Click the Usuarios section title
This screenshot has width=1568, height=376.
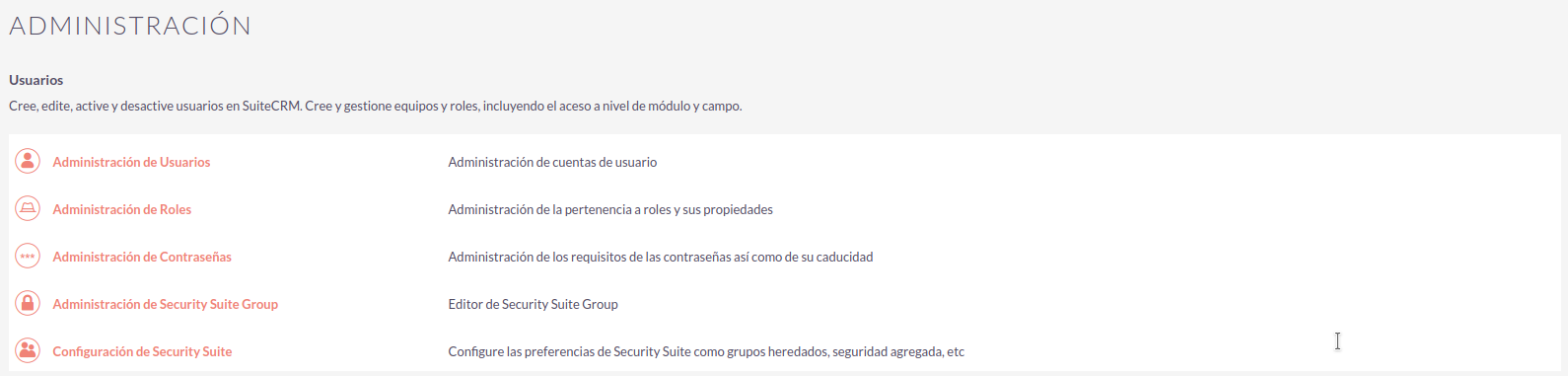36,80
